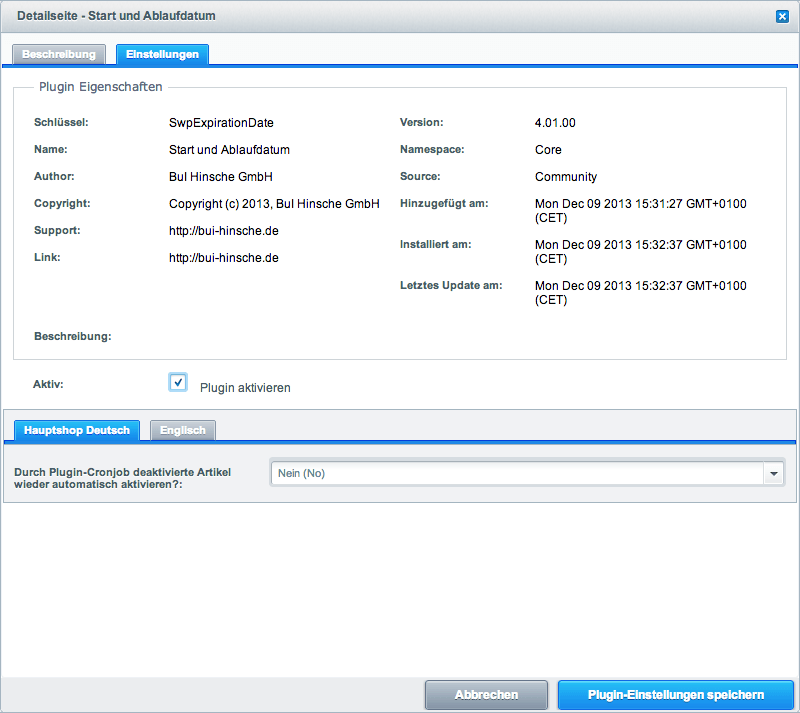The image size is (800, 713).
Task: Toggle the Plugin aktivieren checkbox
Action: click(x=178, y=382)
